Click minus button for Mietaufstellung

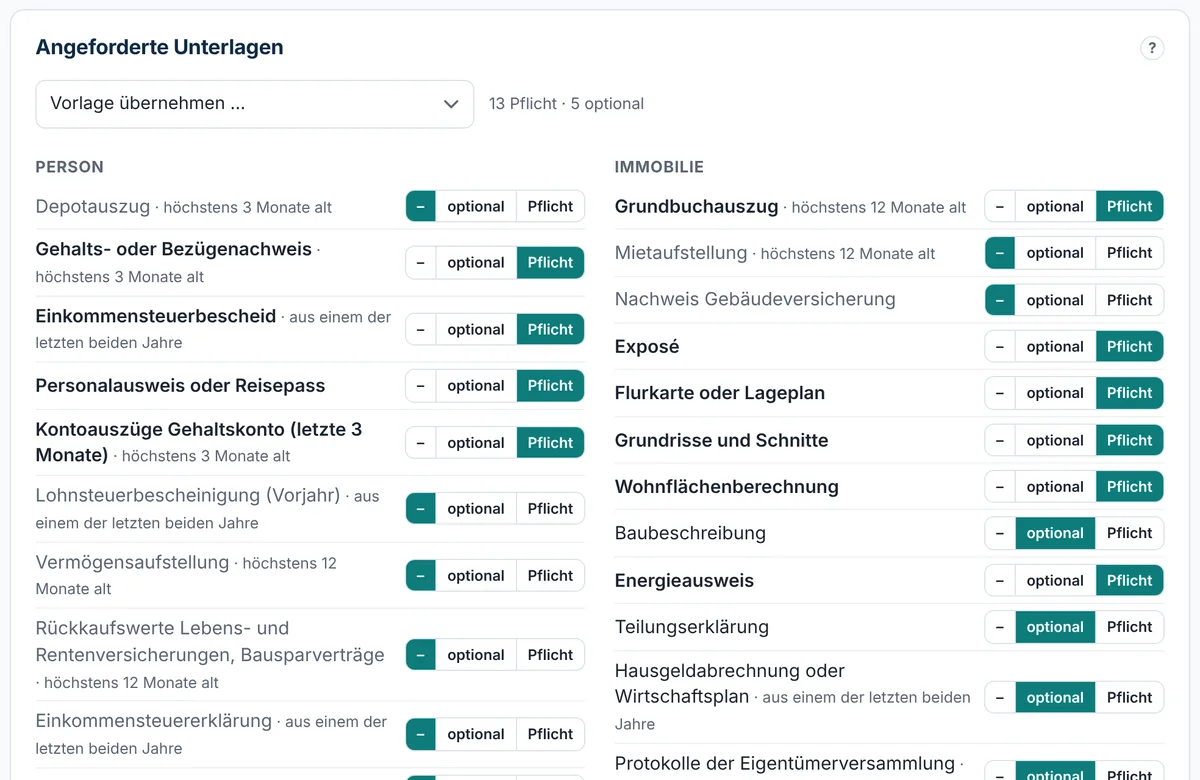(1000, 253)
